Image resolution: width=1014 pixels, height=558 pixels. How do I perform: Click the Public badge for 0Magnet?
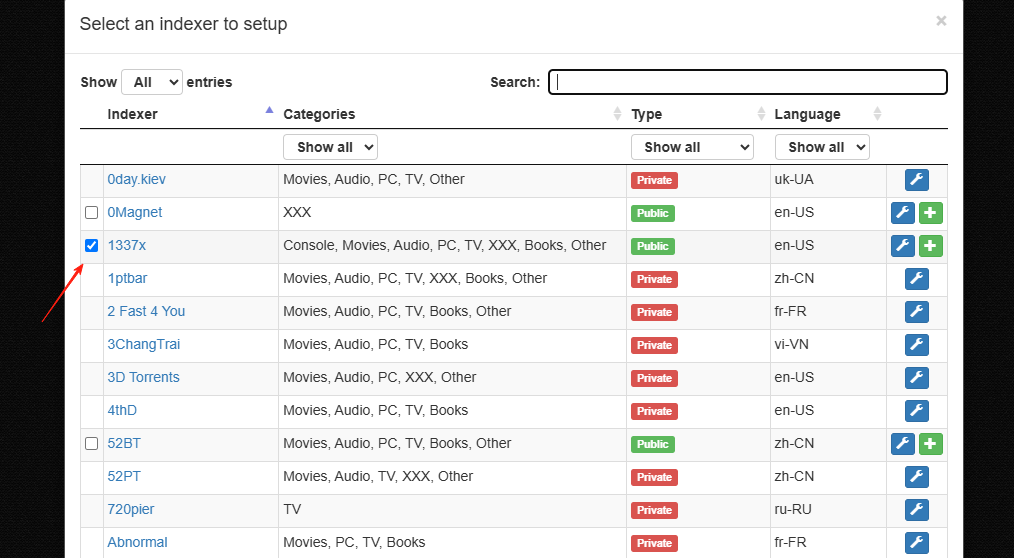point(653,213)
